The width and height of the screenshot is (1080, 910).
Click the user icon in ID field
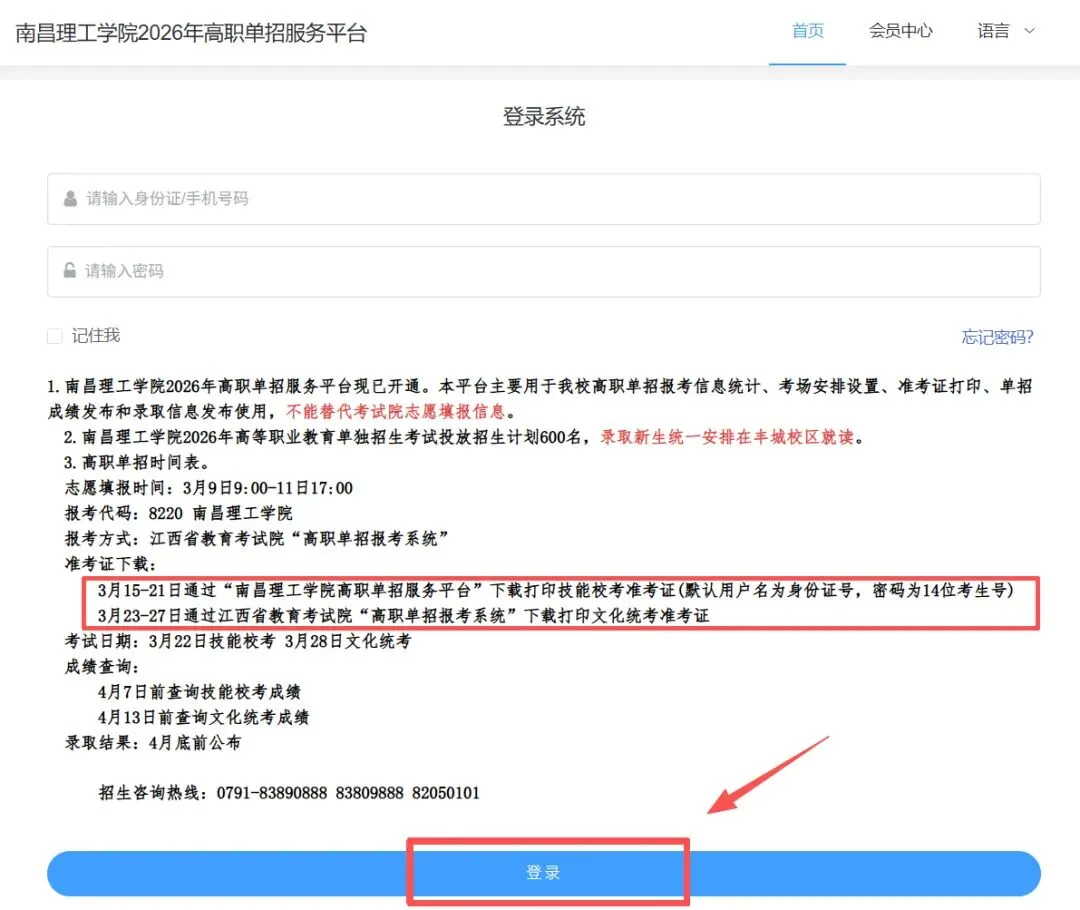(x=70, y=199)
